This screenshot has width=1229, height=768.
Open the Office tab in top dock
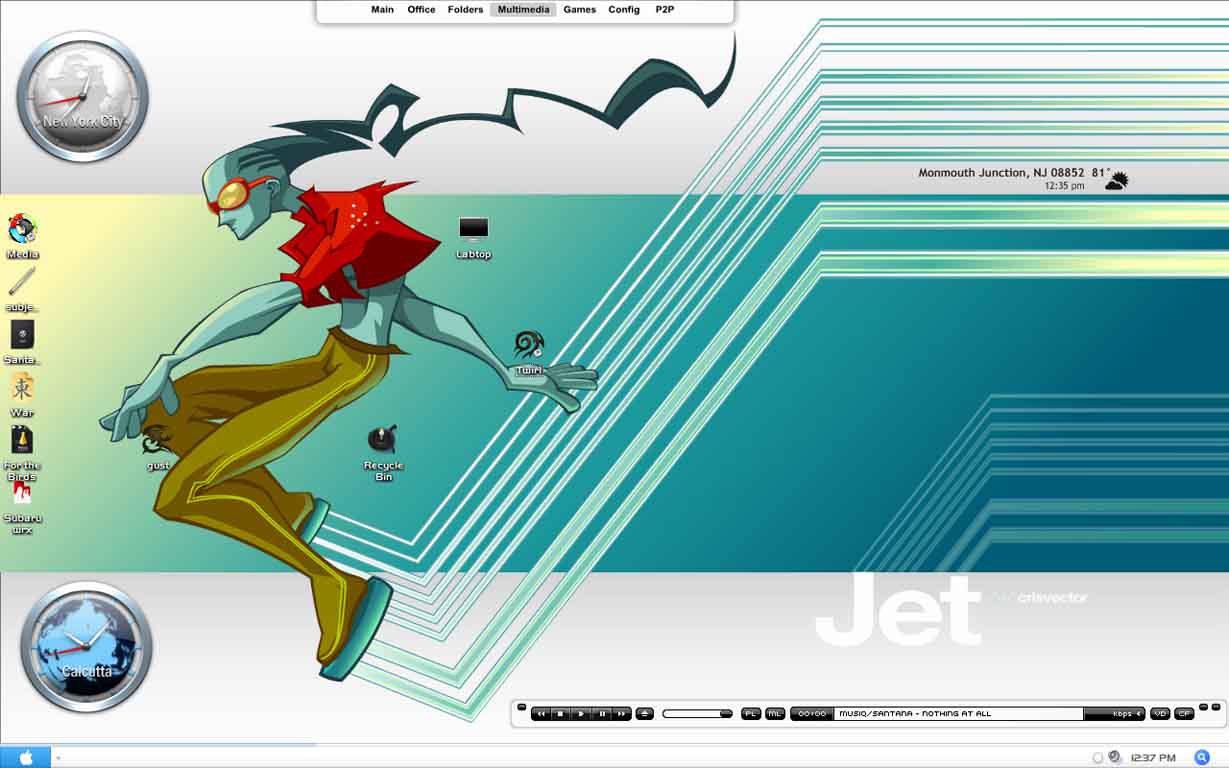click(x=421, y=10)
